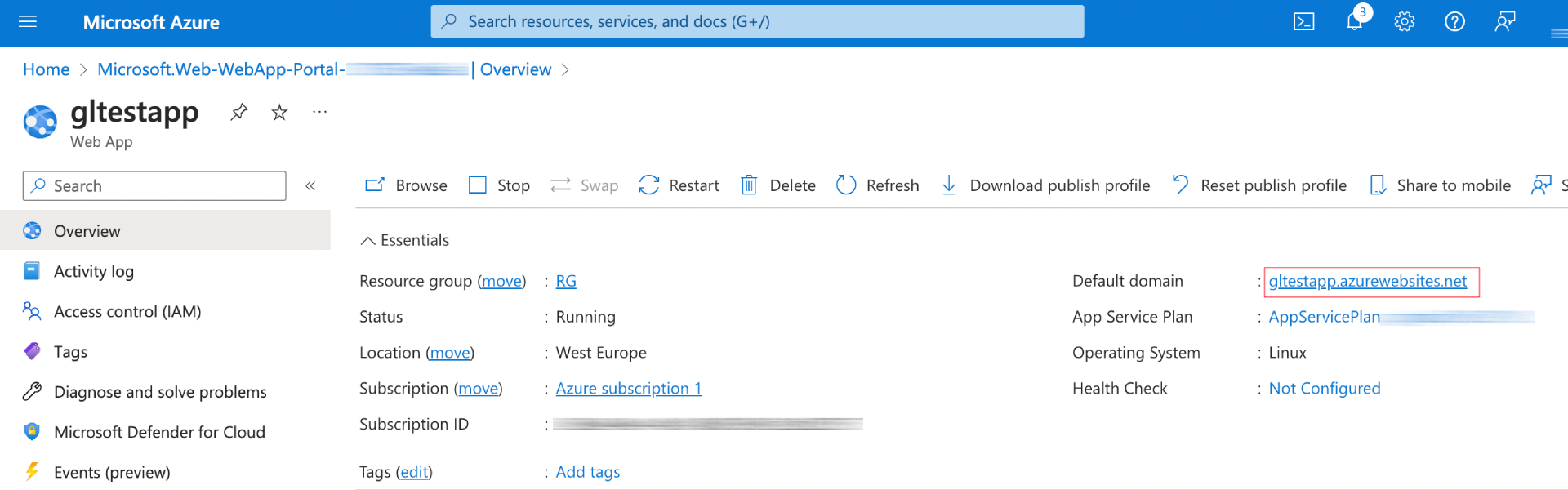Select Overview in the left menu

click(x=165, y=231)
